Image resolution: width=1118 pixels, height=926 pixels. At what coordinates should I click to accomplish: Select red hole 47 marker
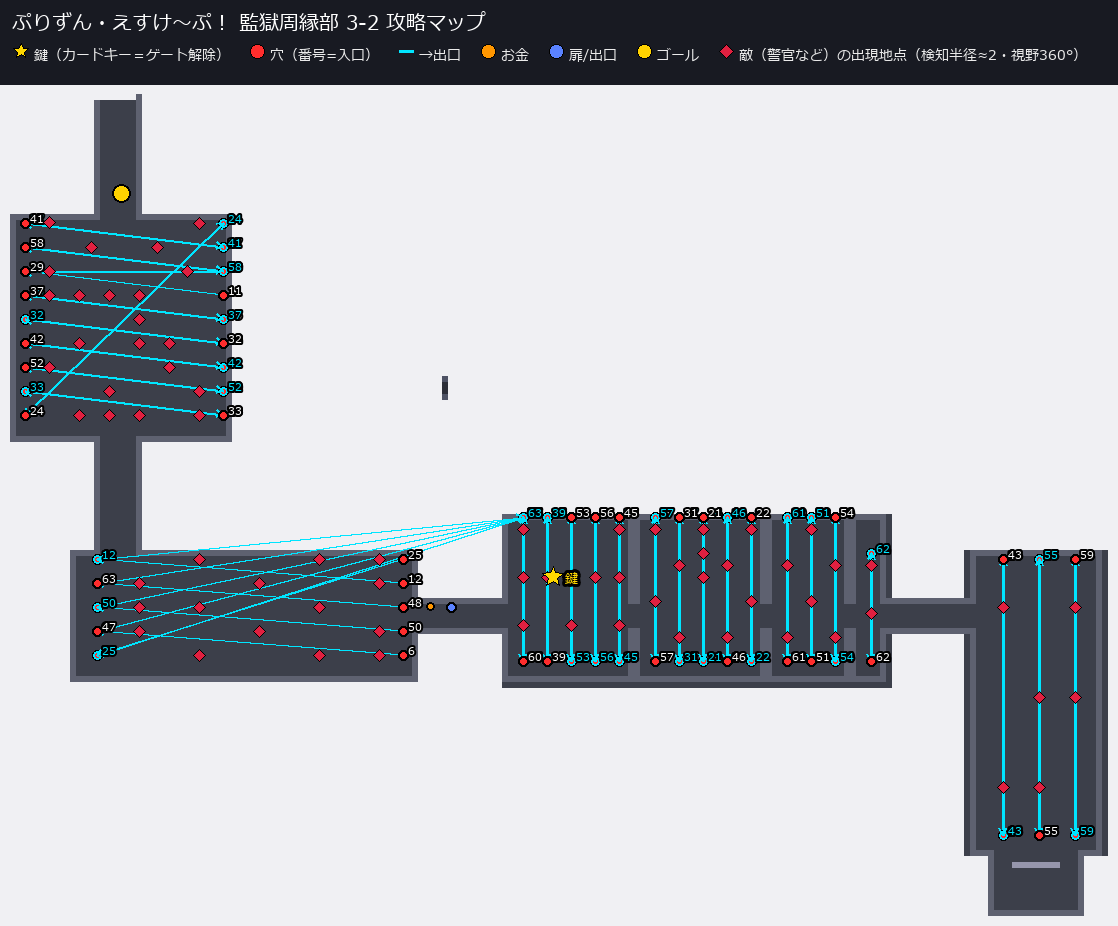[98, 631]
